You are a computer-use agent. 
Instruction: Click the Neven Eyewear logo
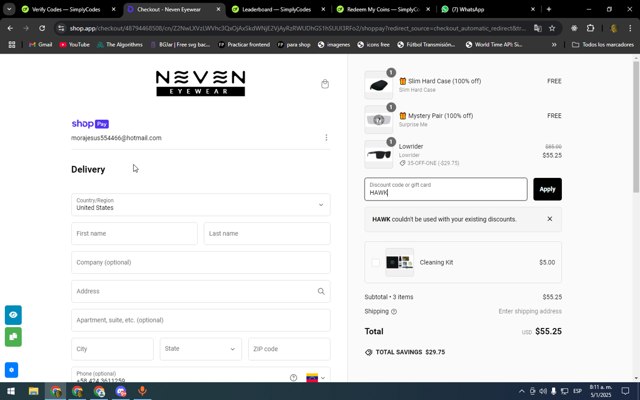(x=200, y=83)
